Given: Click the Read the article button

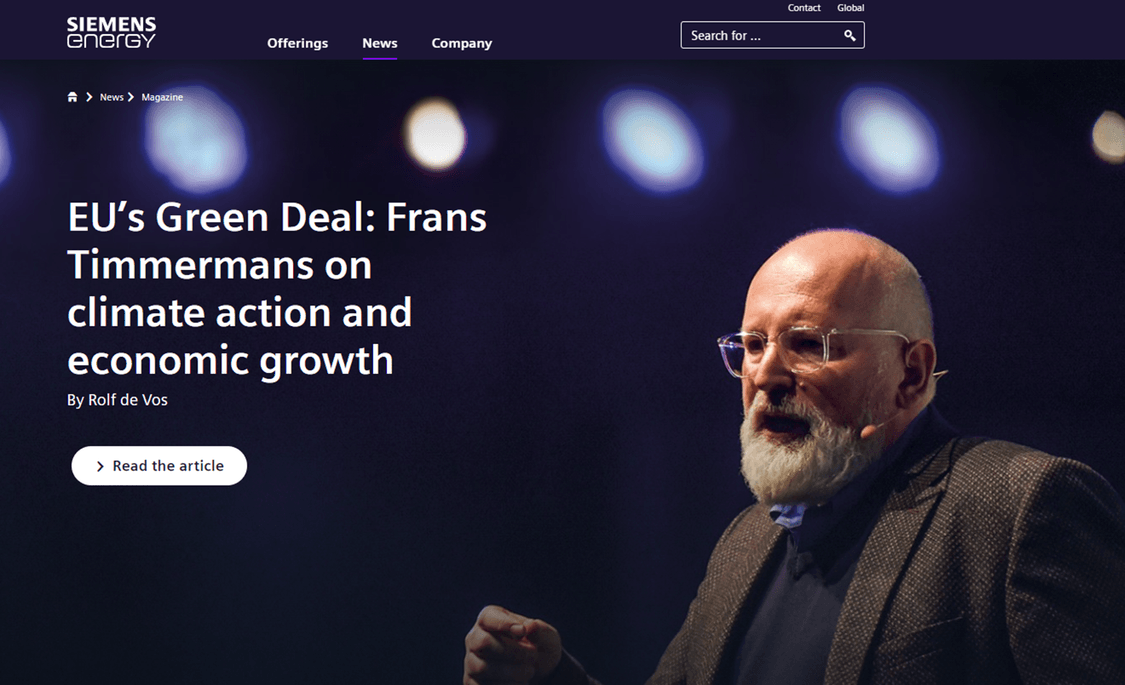Looking at the screenshot, I should tap(159, 466).
